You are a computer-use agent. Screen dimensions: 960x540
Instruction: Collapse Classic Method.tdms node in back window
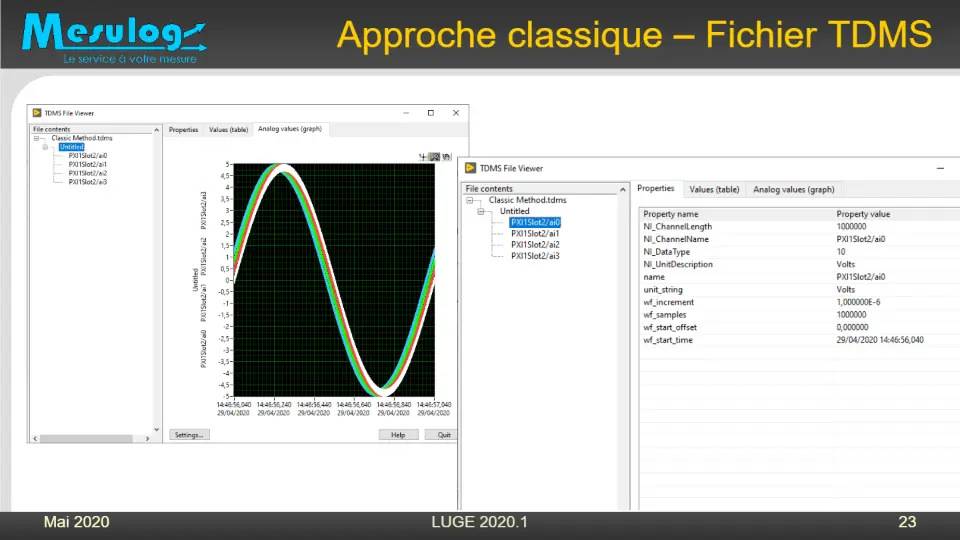point(36,138)
